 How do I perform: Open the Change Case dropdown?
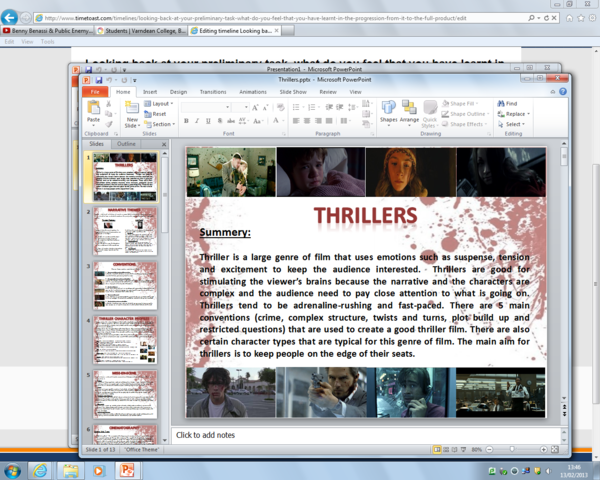[x=258, y=121]
